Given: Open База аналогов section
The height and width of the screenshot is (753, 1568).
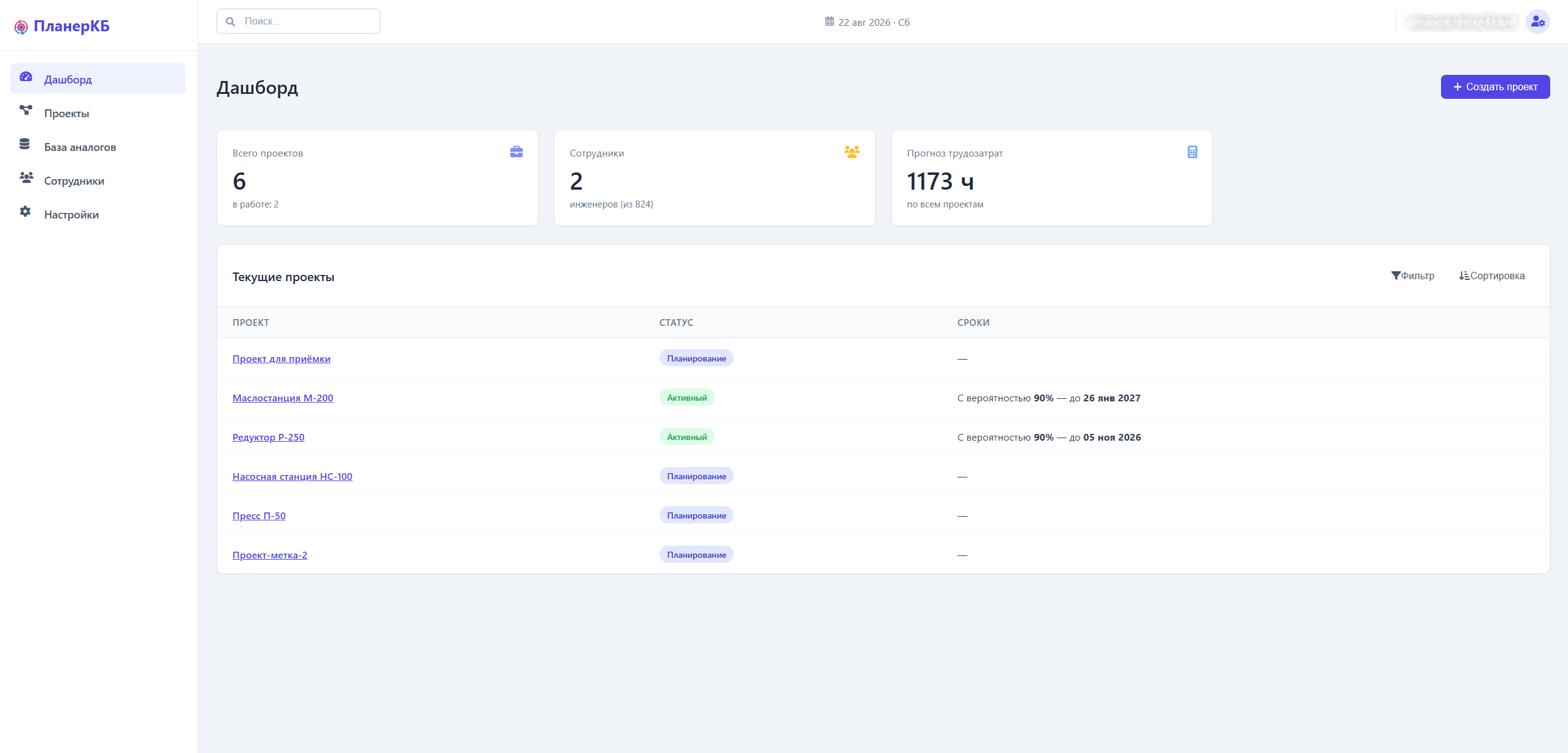Looking at the screenshot, I should pyautogui.click(x=98, y=147).
